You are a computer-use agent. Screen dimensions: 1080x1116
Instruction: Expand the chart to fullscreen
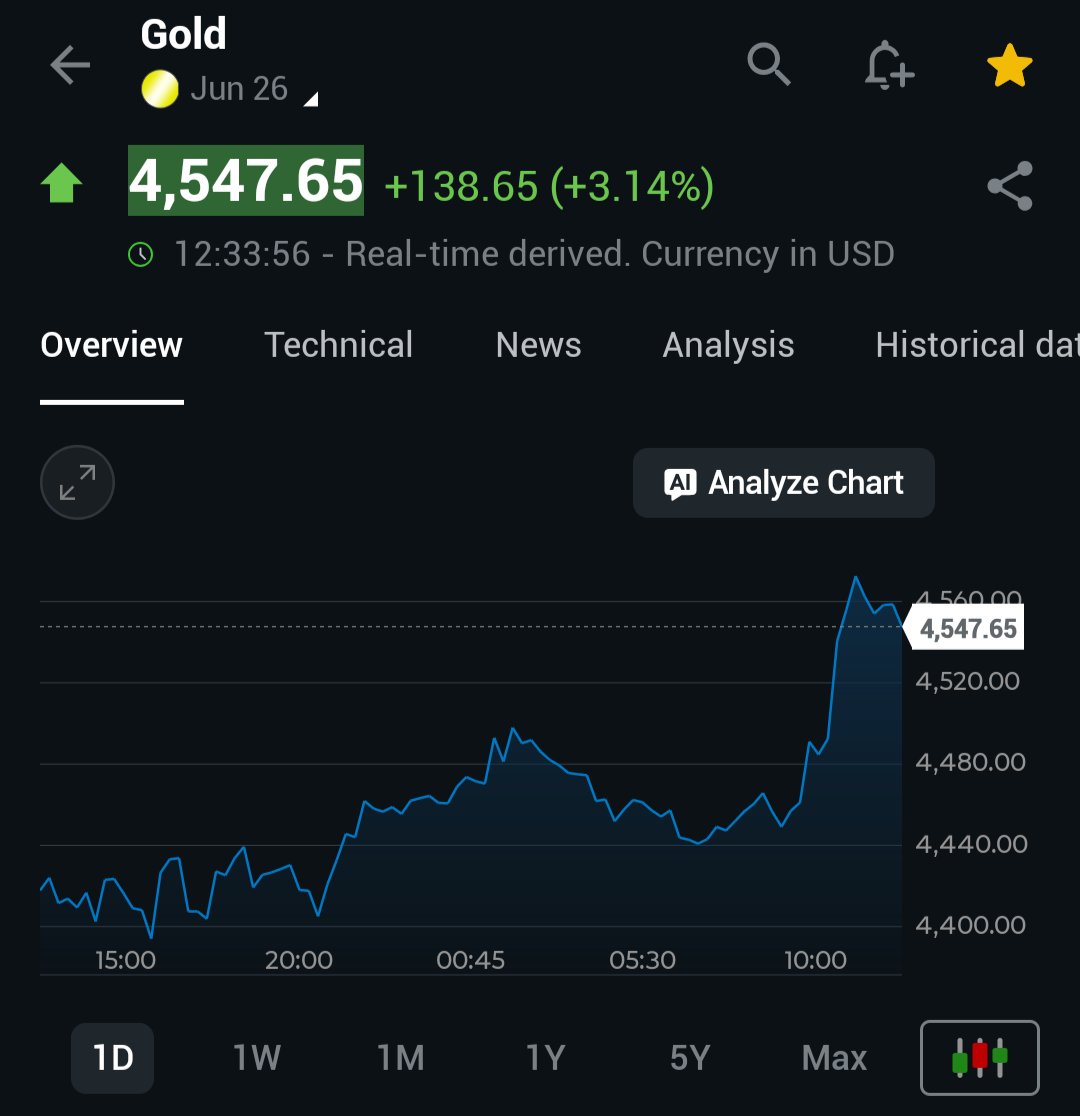(x=77, y=482)
